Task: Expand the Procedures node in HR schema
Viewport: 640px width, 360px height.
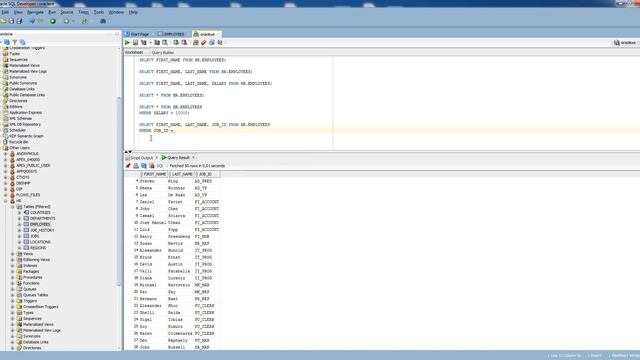Action: coord(13,278)
